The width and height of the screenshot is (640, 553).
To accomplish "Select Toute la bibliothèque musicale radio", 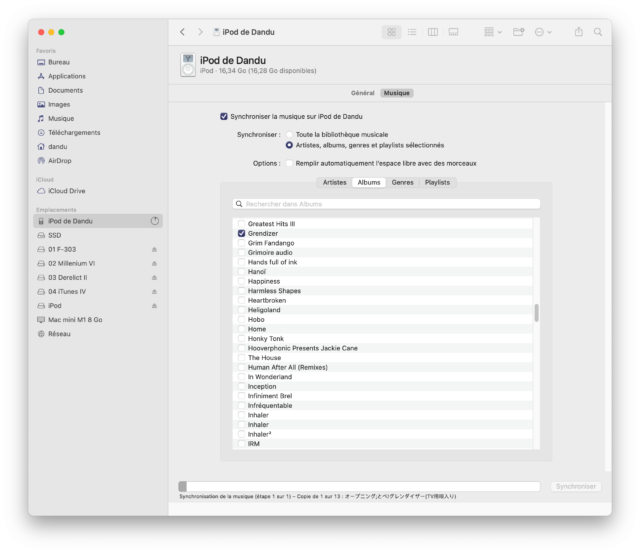I will click(x=289, y=135).
